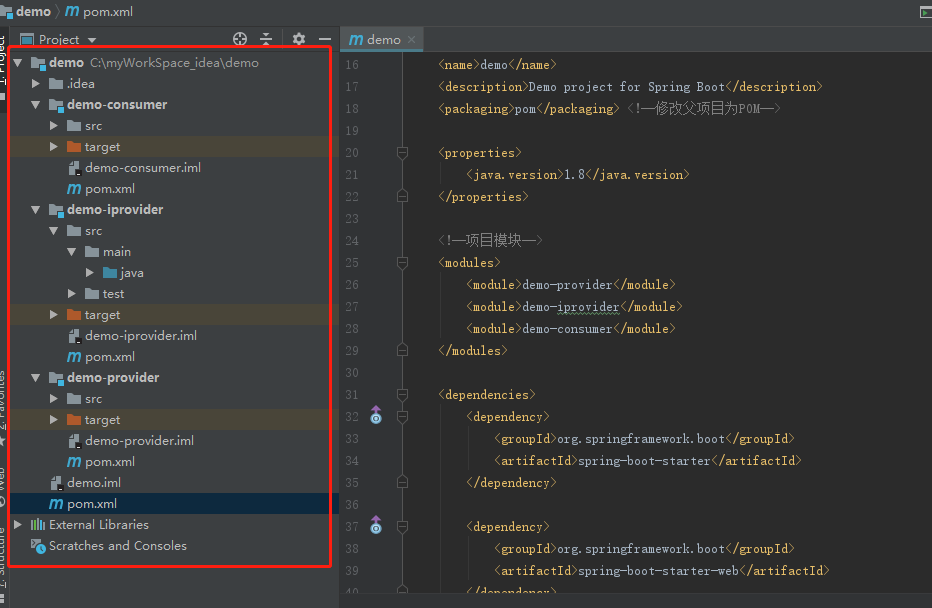
Task: Click the demo-consumer module folder icon
Action: (56, 105)
